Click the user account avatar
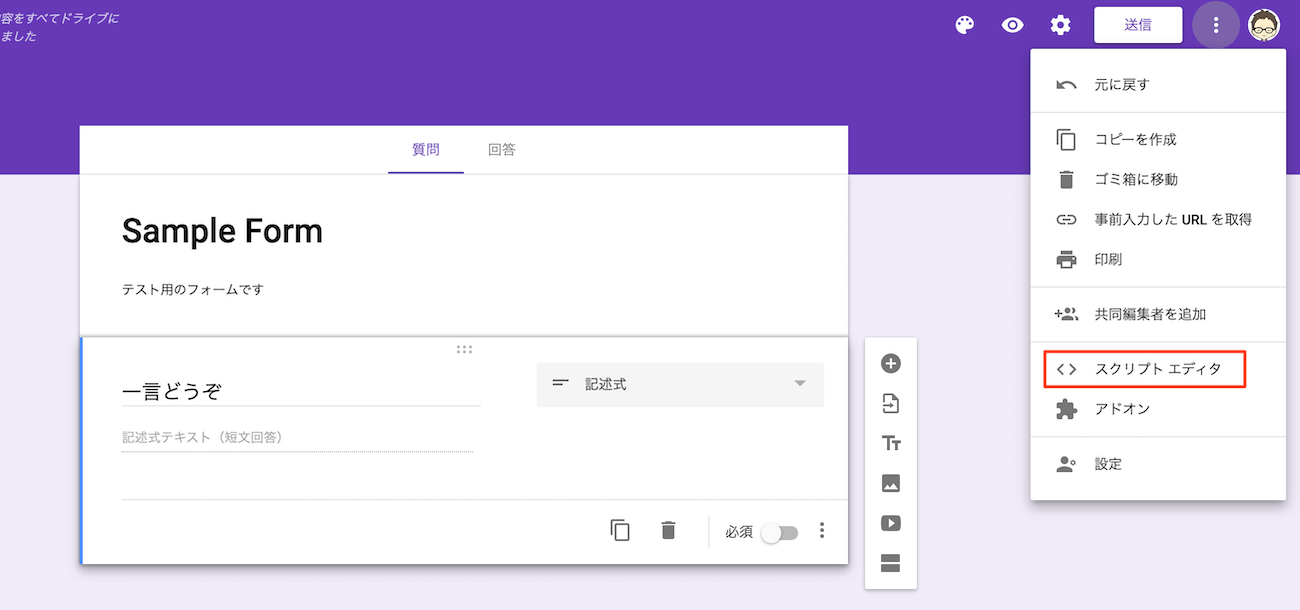This screenshot has height=610, width=1300. 1264,25
